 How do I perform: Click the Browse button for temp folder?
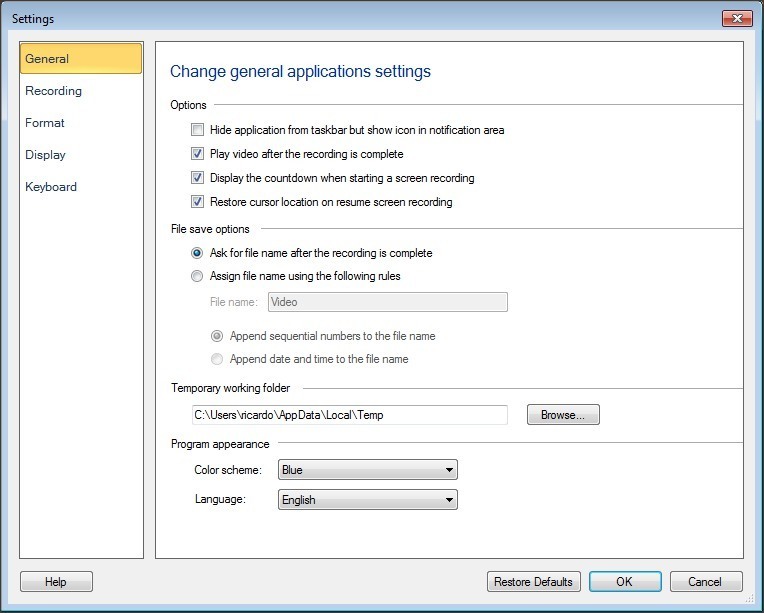click(563, 415)
